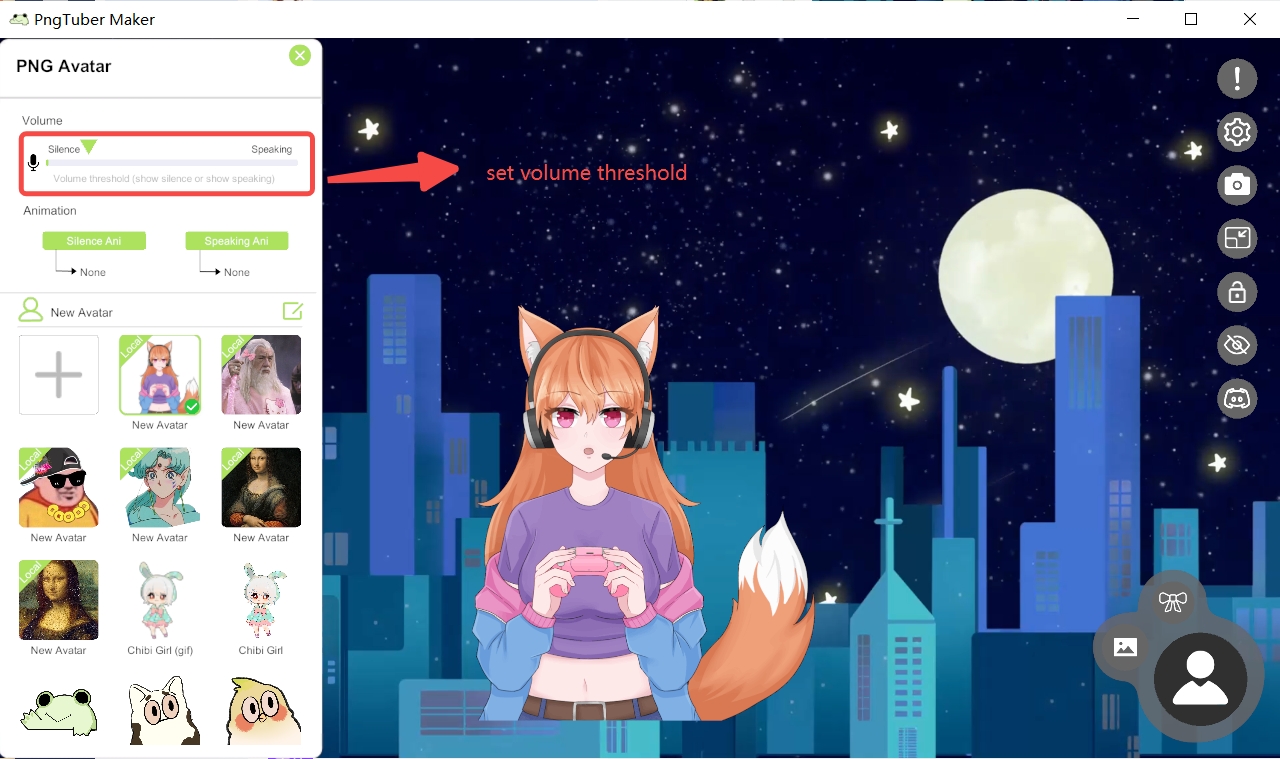Click the camera screenshot icon
The image size is (1280, 759).
click(x=1237, y=185)
